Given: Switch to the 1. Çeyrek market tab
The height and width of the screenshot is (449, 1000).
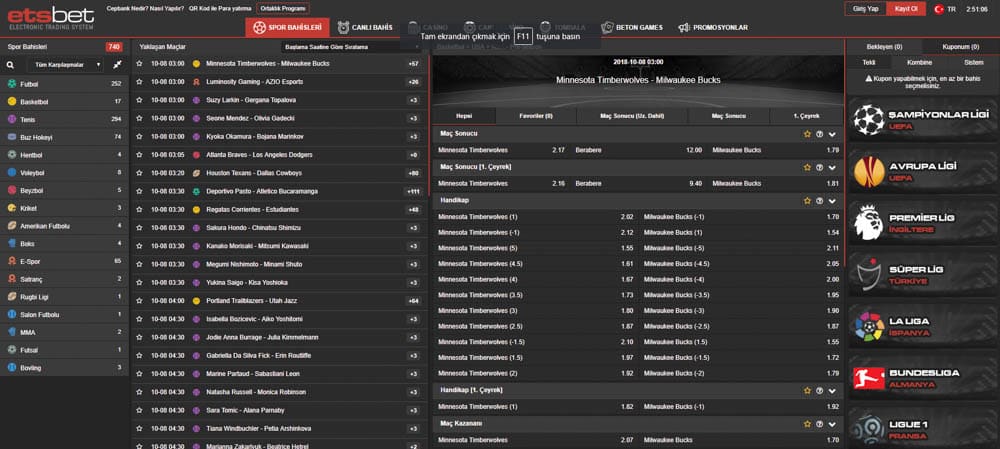Looking at the screenshot, I should (806, 116).
